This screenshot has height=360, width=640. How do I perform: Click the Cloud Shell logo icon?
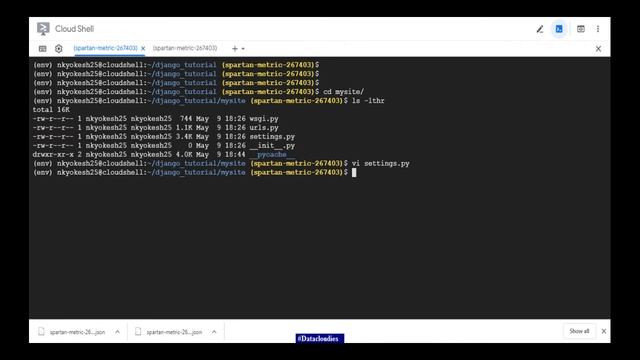pos(43,29)
